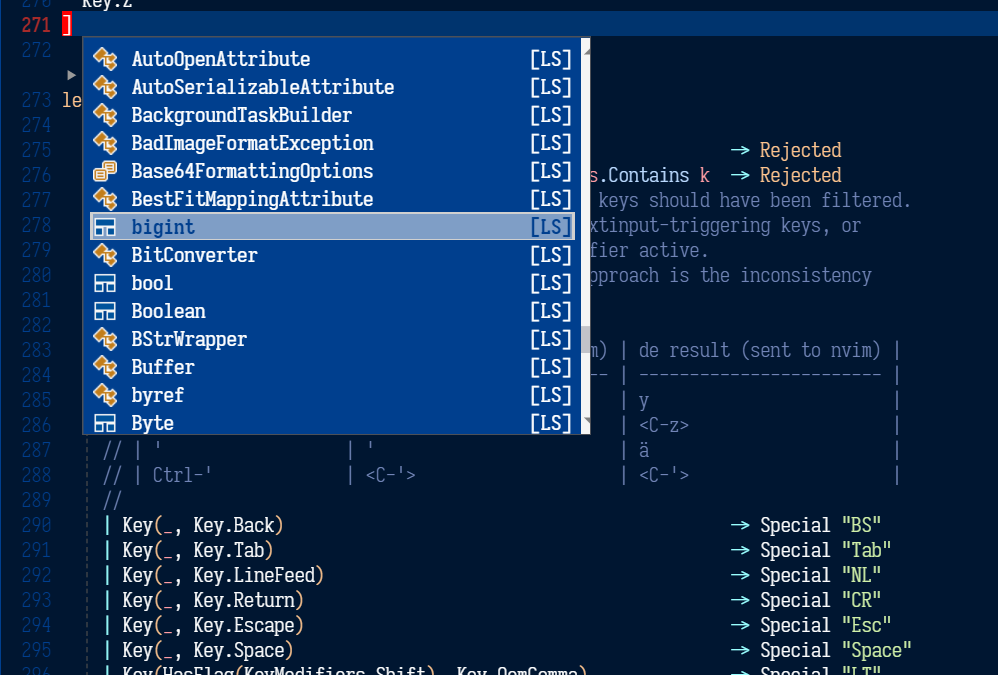
Task: Select the Boolean completion item
Action: coord(168,311)
